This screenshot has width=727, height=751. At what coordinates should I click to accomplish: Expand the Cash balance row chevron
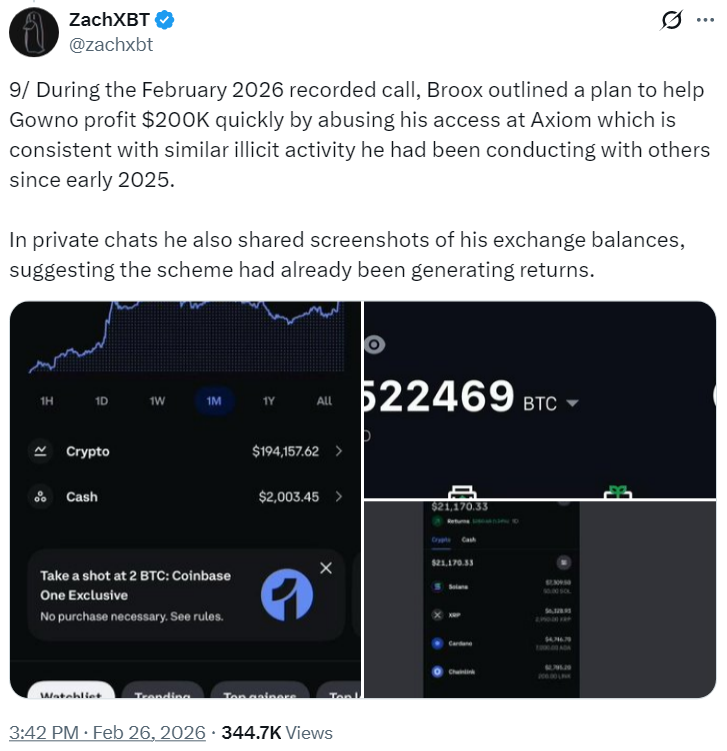(x=338, y=497)
